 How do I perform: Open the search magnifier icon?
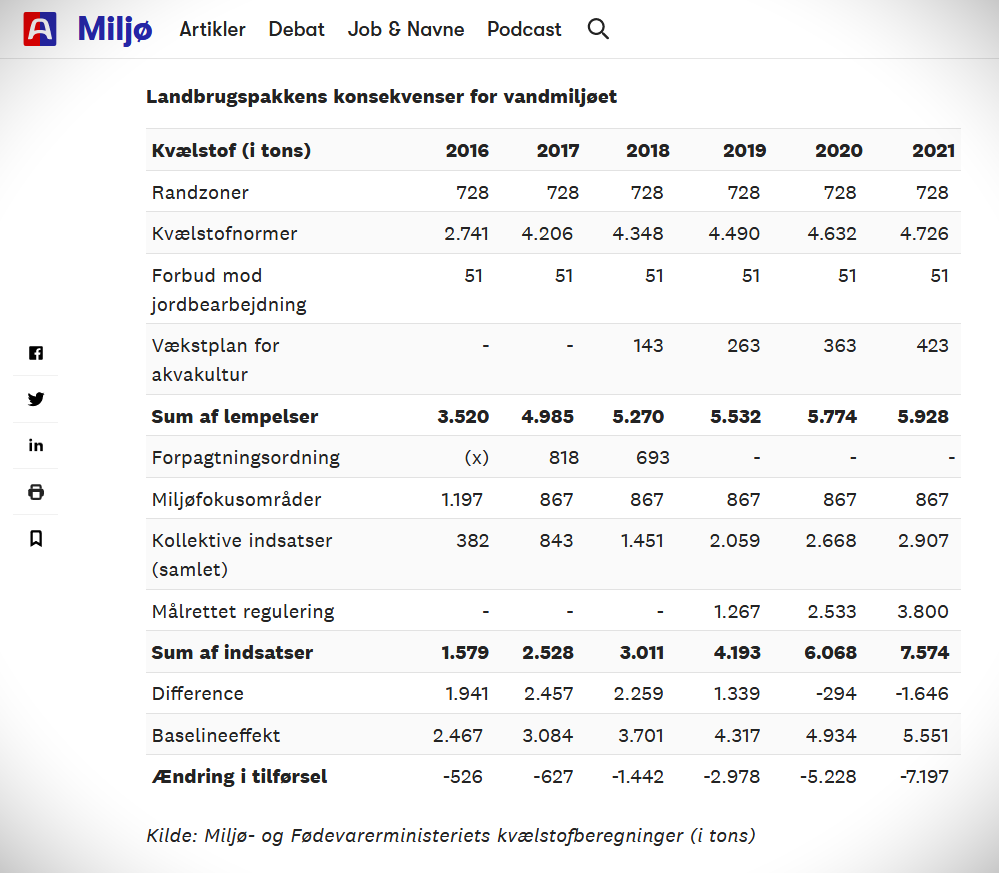tap(598, 29)
